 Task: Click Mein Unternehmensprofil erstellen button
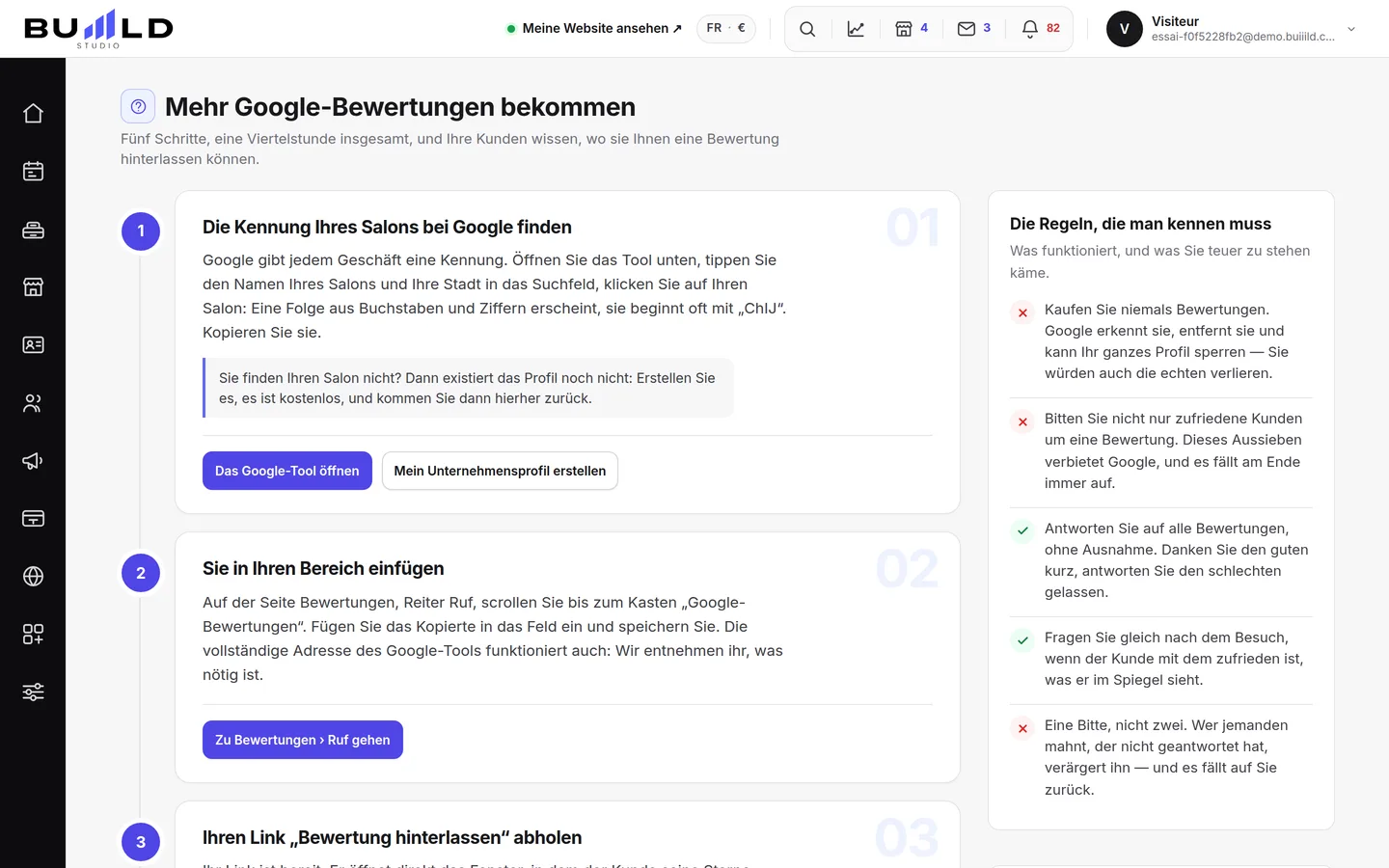[500, 471]
